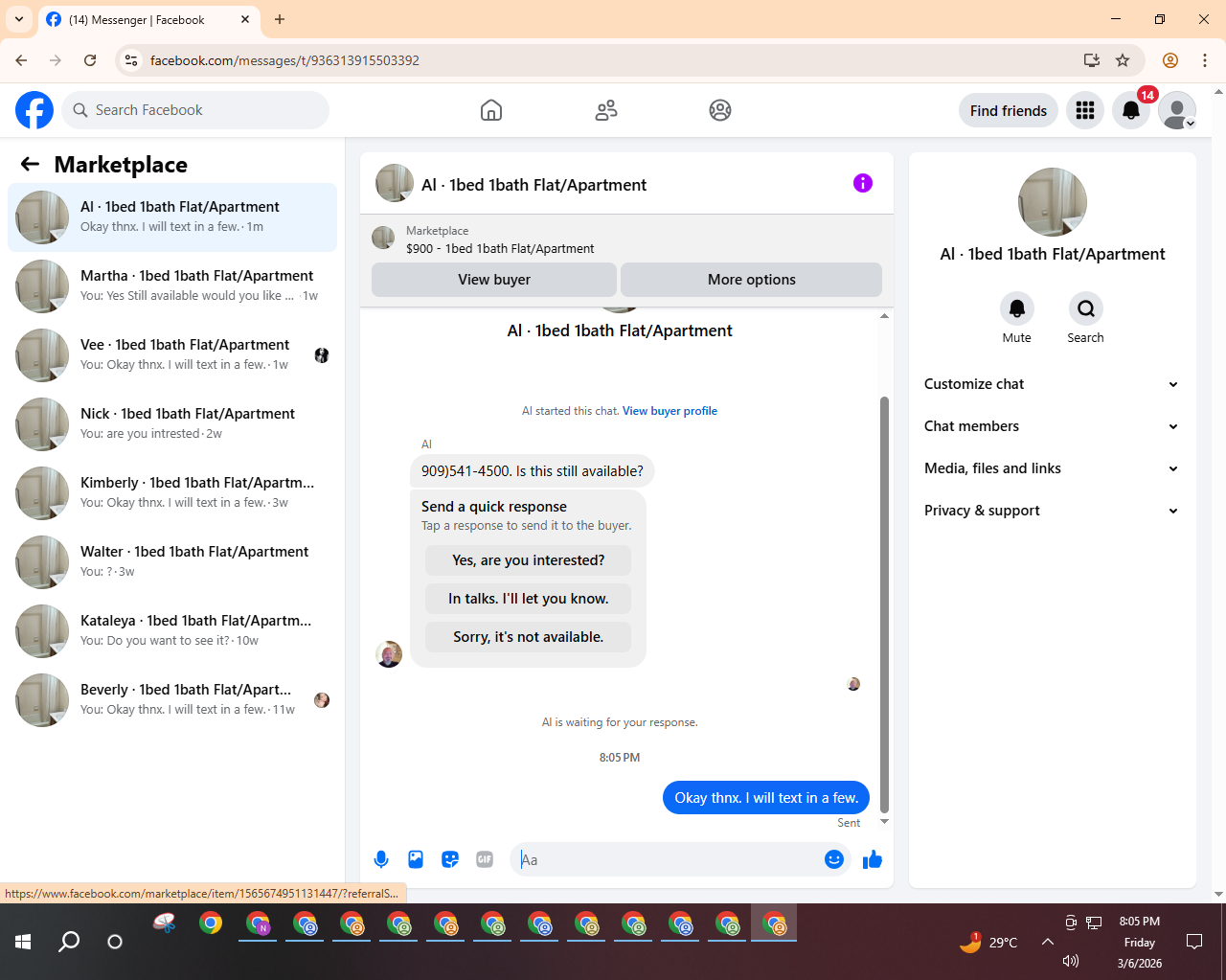Click the Find friends button

pyautogui.click(x=1009, y=110)
